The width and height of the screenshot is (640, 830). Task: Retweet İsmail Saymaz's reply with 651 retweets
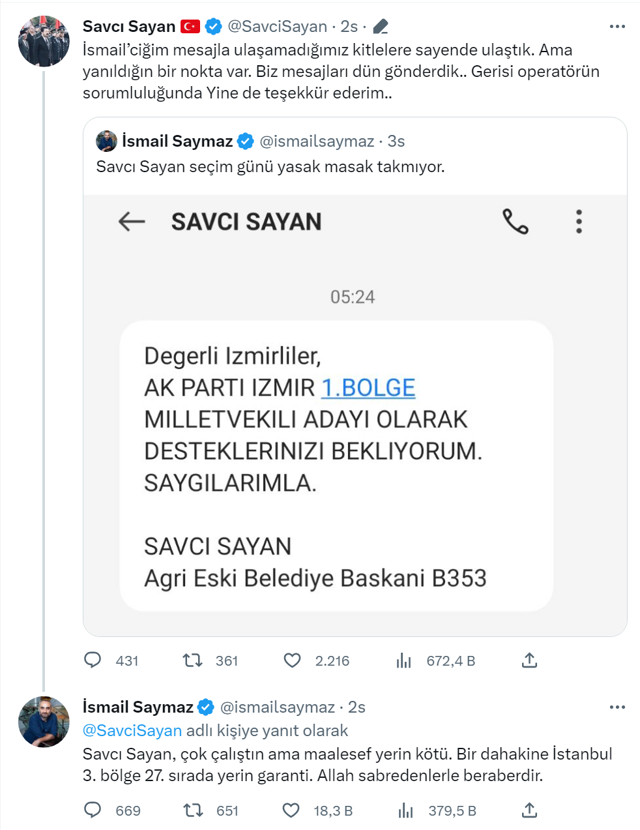click(195, 810)
